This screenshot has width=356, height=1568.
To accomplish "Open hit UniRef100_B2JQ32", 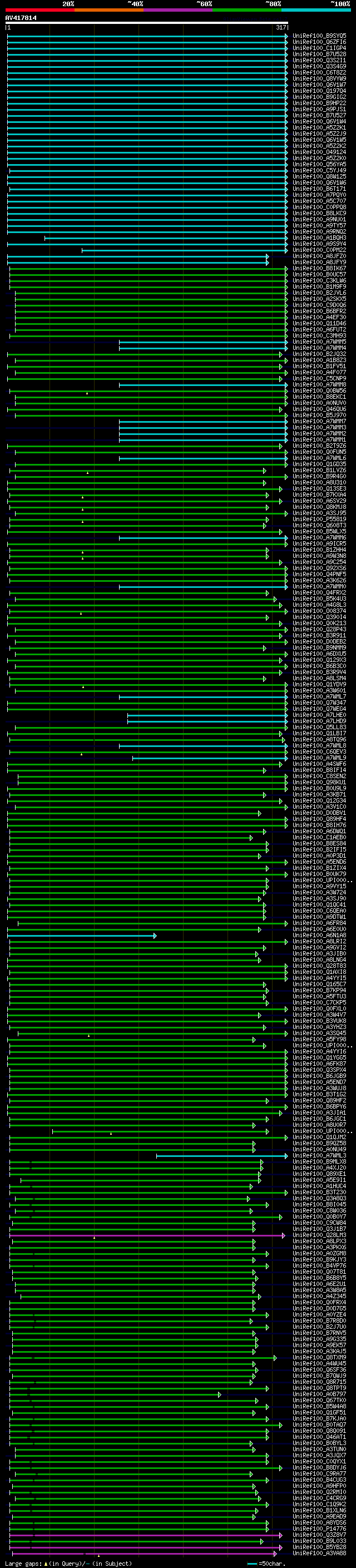I will [319, 354].
